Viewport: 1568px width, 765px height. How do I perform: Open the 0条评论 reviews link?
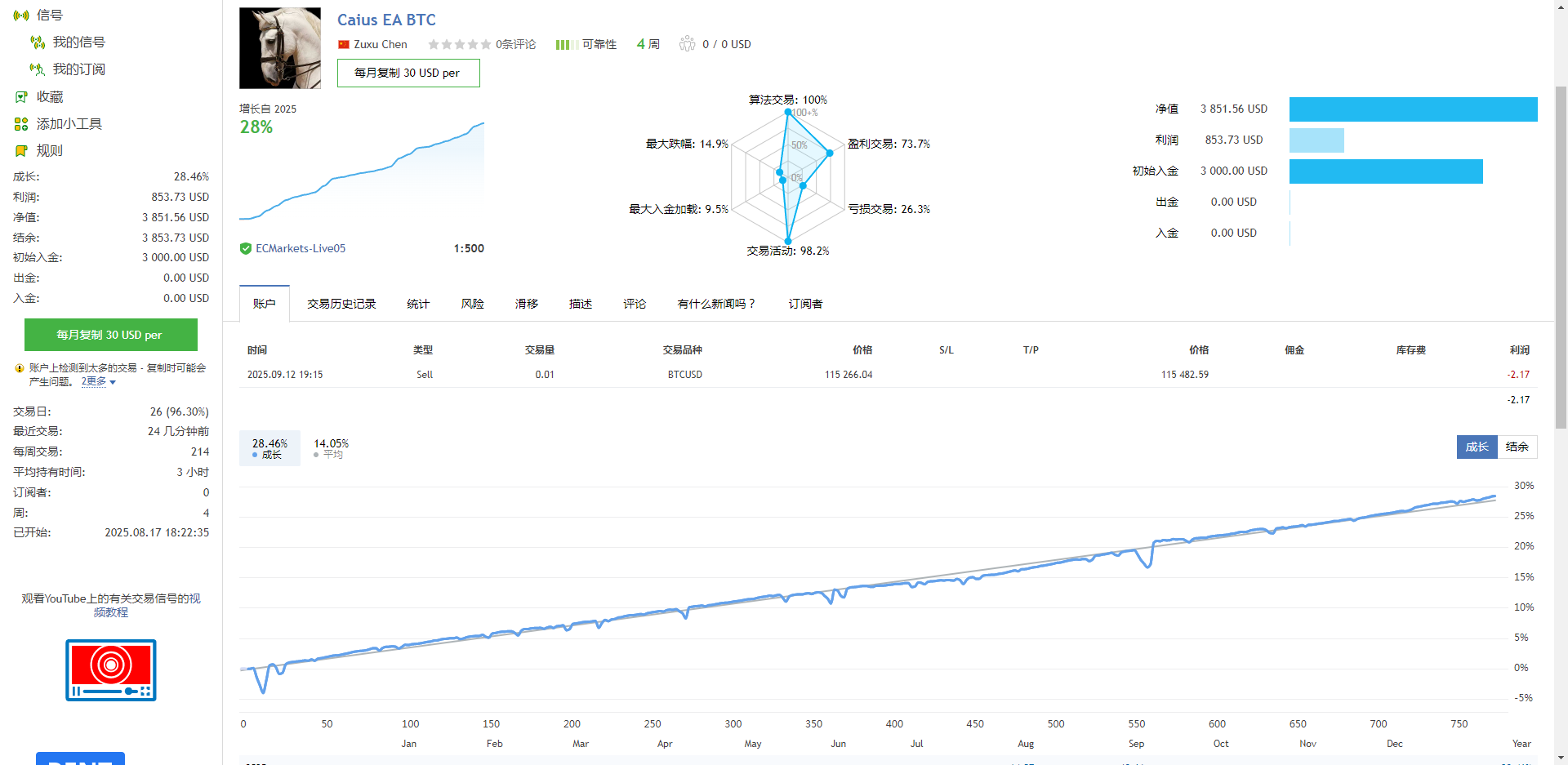pyautogui.click(x=516, y=45)
